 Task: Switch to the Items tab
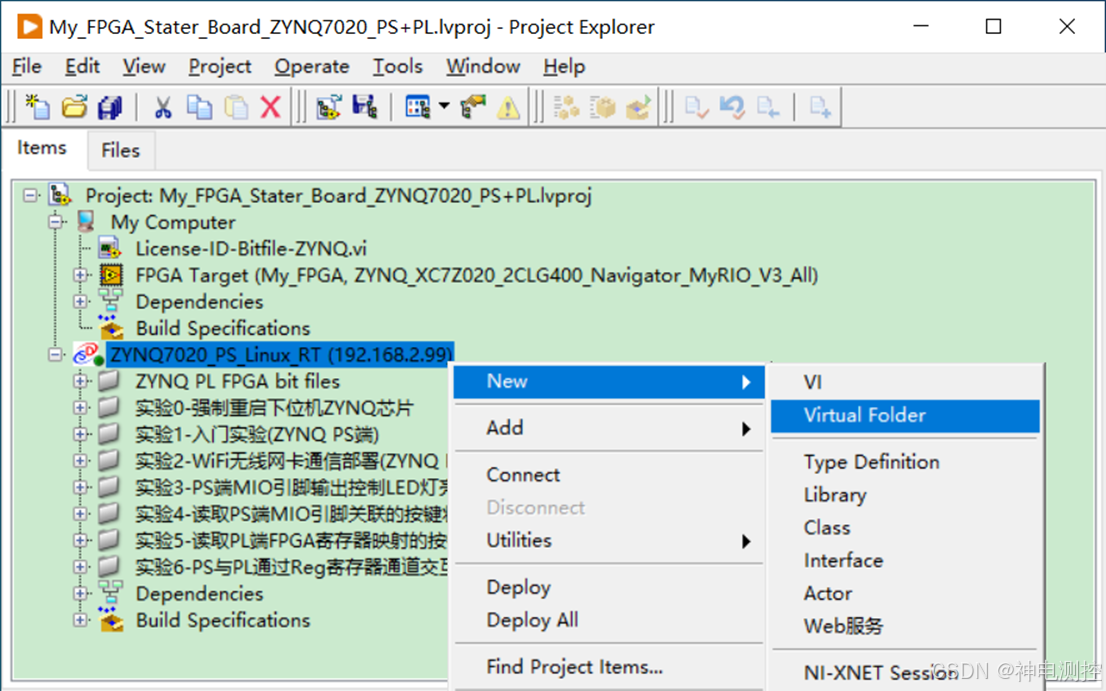[x=42, y=148]
